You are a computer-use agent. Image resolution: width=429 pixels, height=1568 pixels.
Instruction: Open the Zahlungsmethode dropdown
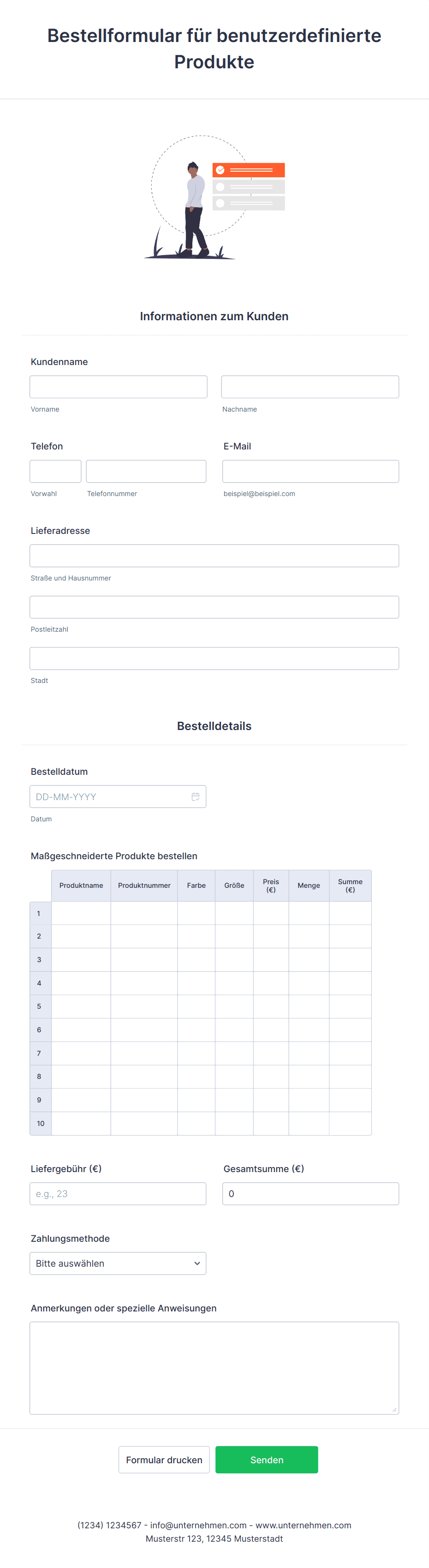point(118,1263)
